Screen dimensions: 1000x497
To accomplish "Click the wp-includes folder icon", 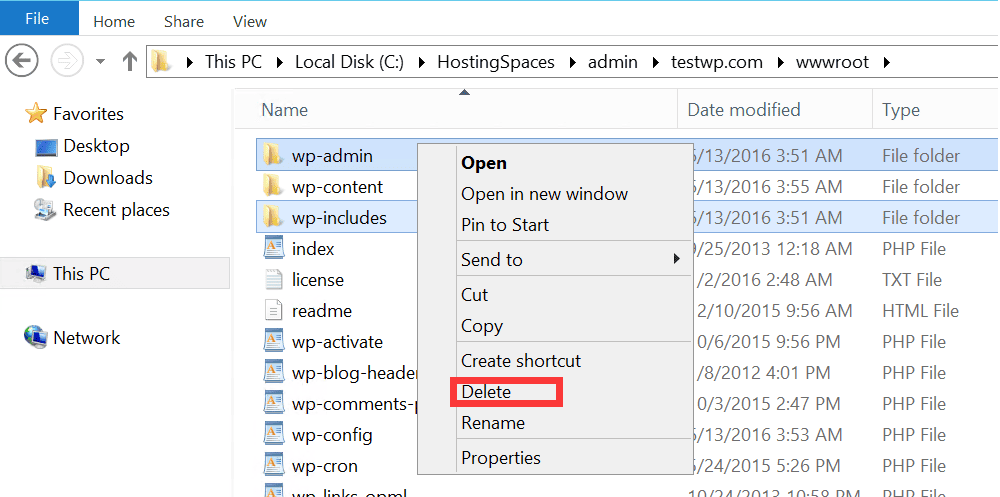I will (273, 218).
